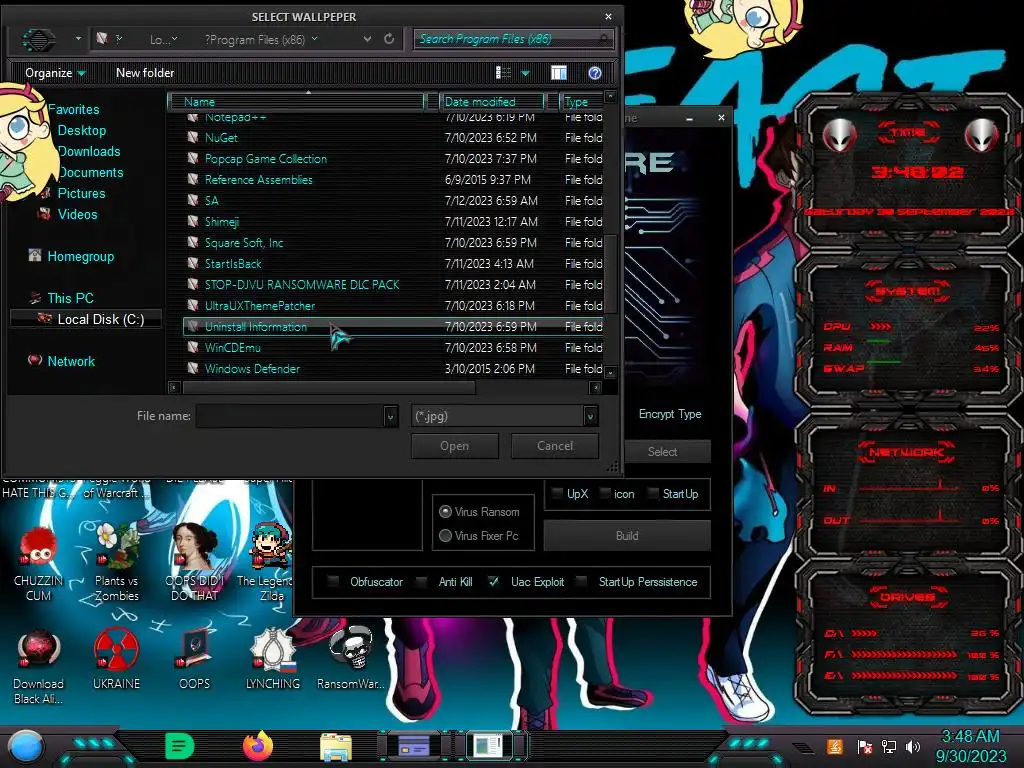Open File Explorer from the taskbar
The image size is (1024, 768).
coord(336,747)
